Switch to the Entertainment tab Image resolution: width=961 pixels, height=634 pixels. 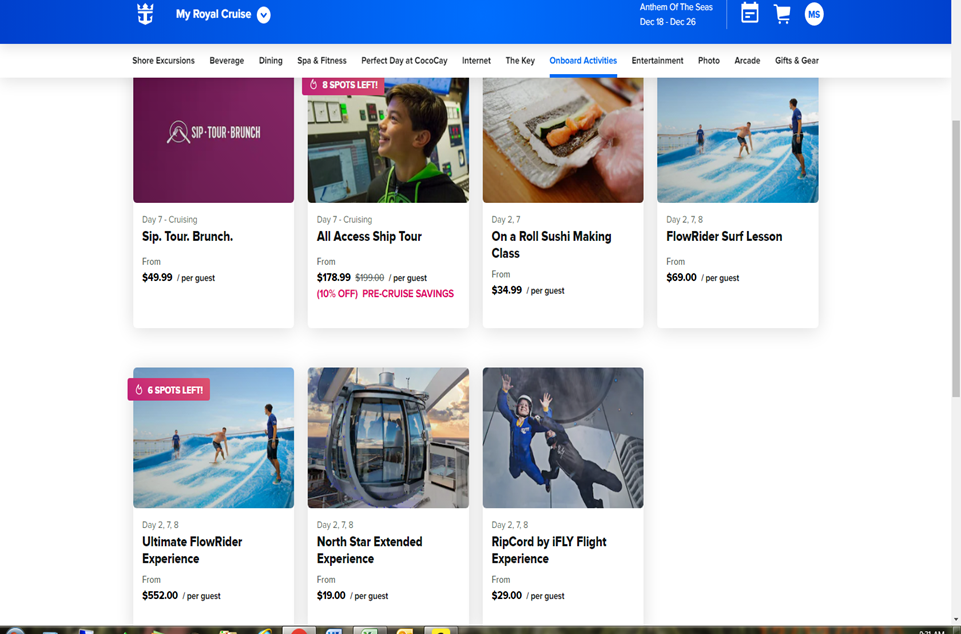click(x=657, y=61)
